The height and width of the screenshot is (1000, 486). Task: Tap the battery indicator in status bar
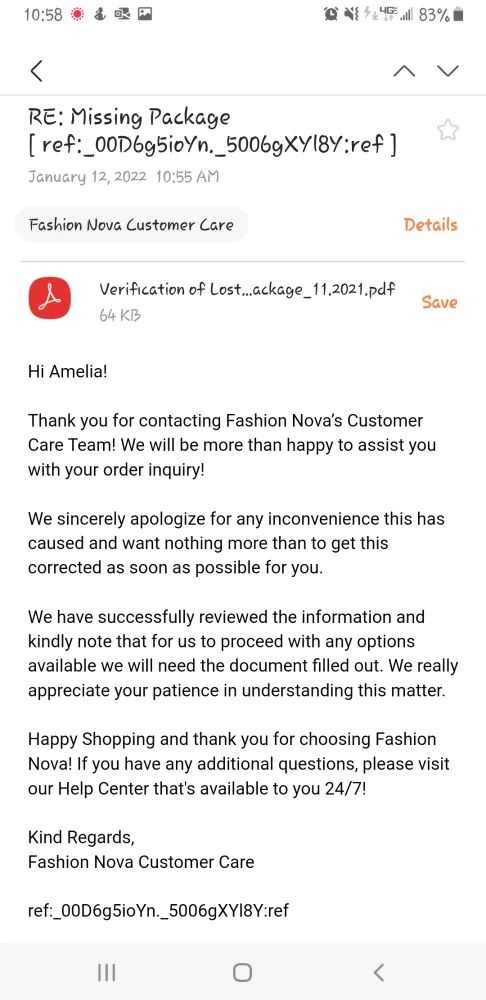(x=459, y=15)
